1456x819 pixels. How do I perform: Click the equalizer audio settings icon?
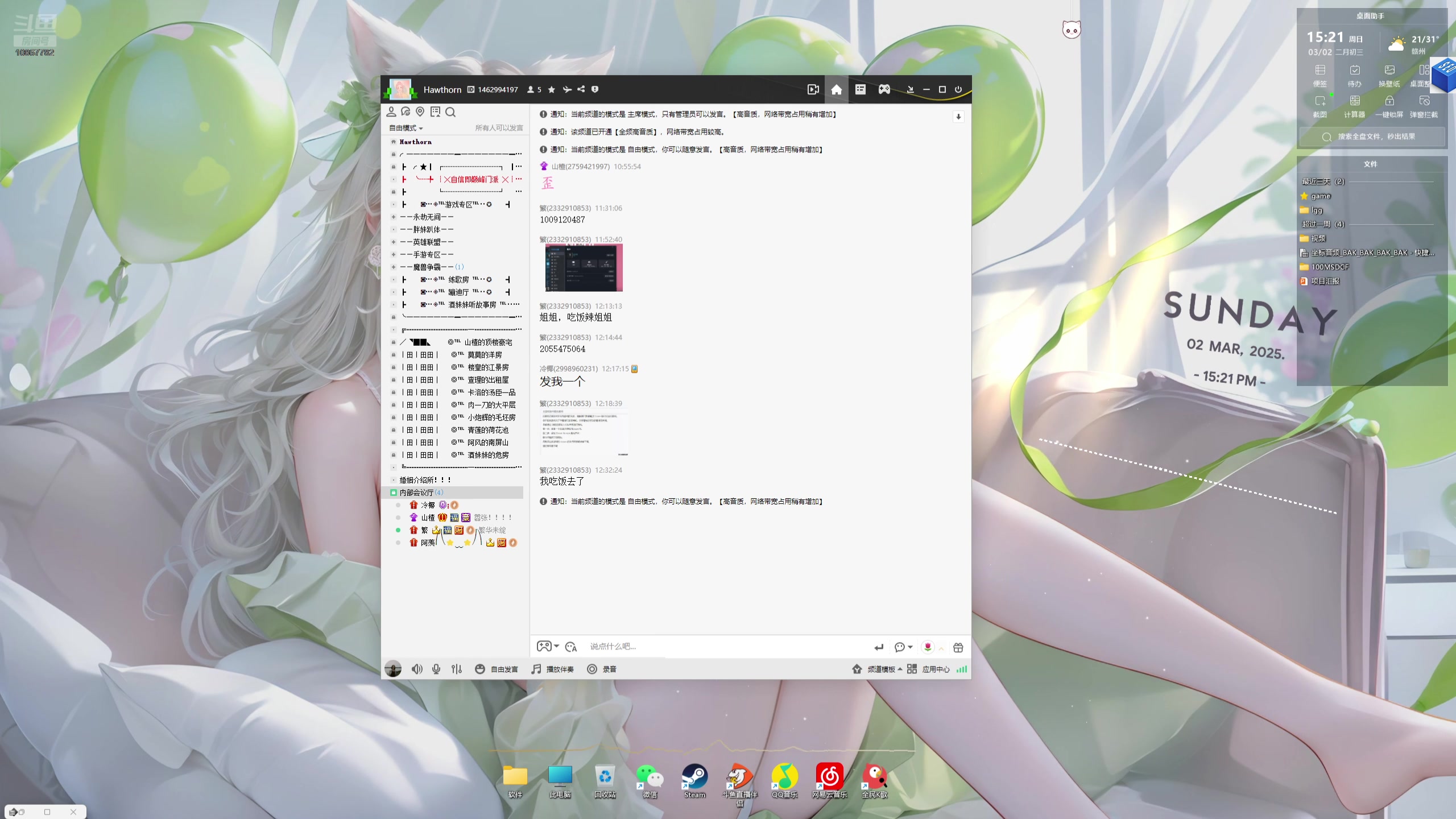[x=457, y=669]
